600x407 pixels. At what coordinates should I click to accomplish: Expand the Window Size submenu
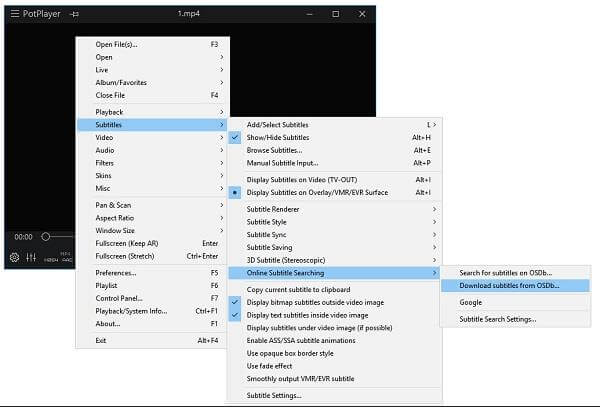pyautogui.click(x=153, y=231)
